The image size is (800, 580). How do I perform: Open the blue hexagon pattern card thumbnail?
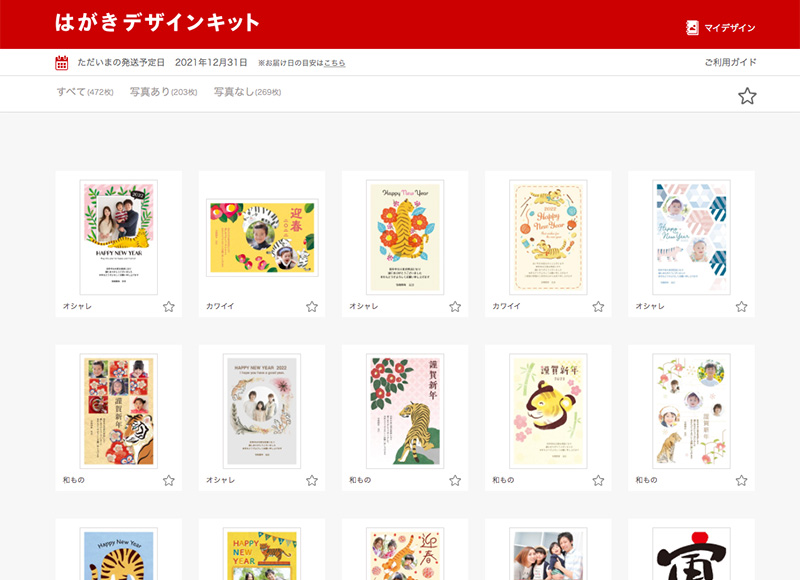click(x=691, y=237)
